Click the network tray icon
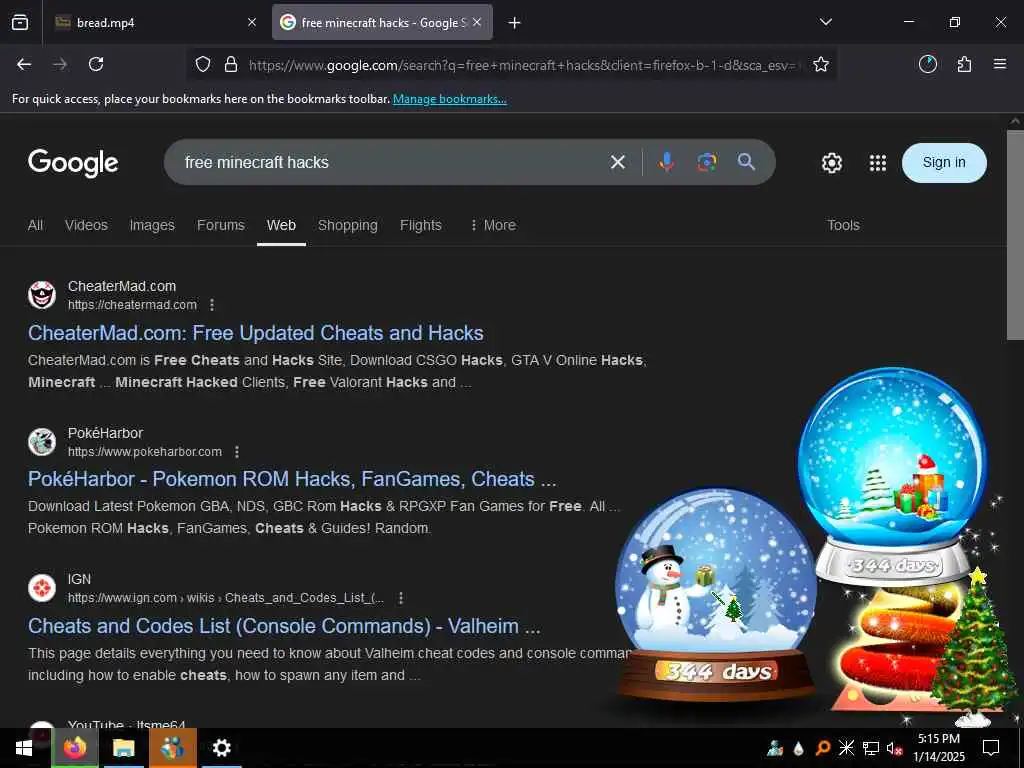The image size is (1024, 768). [871, 748]
